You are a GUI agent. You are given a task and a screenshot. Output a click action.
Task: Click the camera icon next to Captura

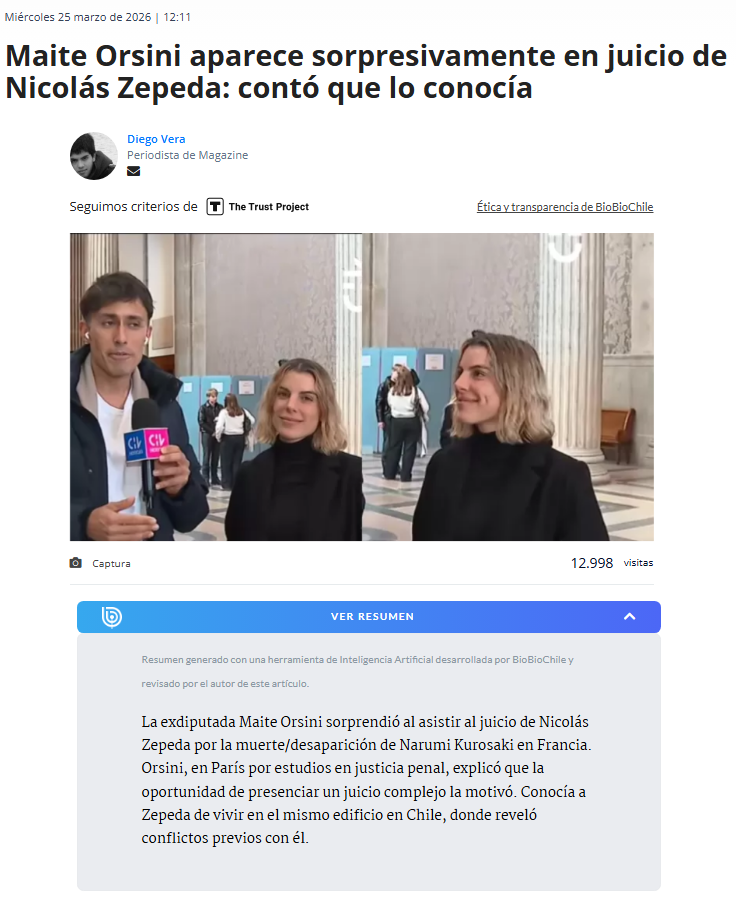click(x=75, y=563)
